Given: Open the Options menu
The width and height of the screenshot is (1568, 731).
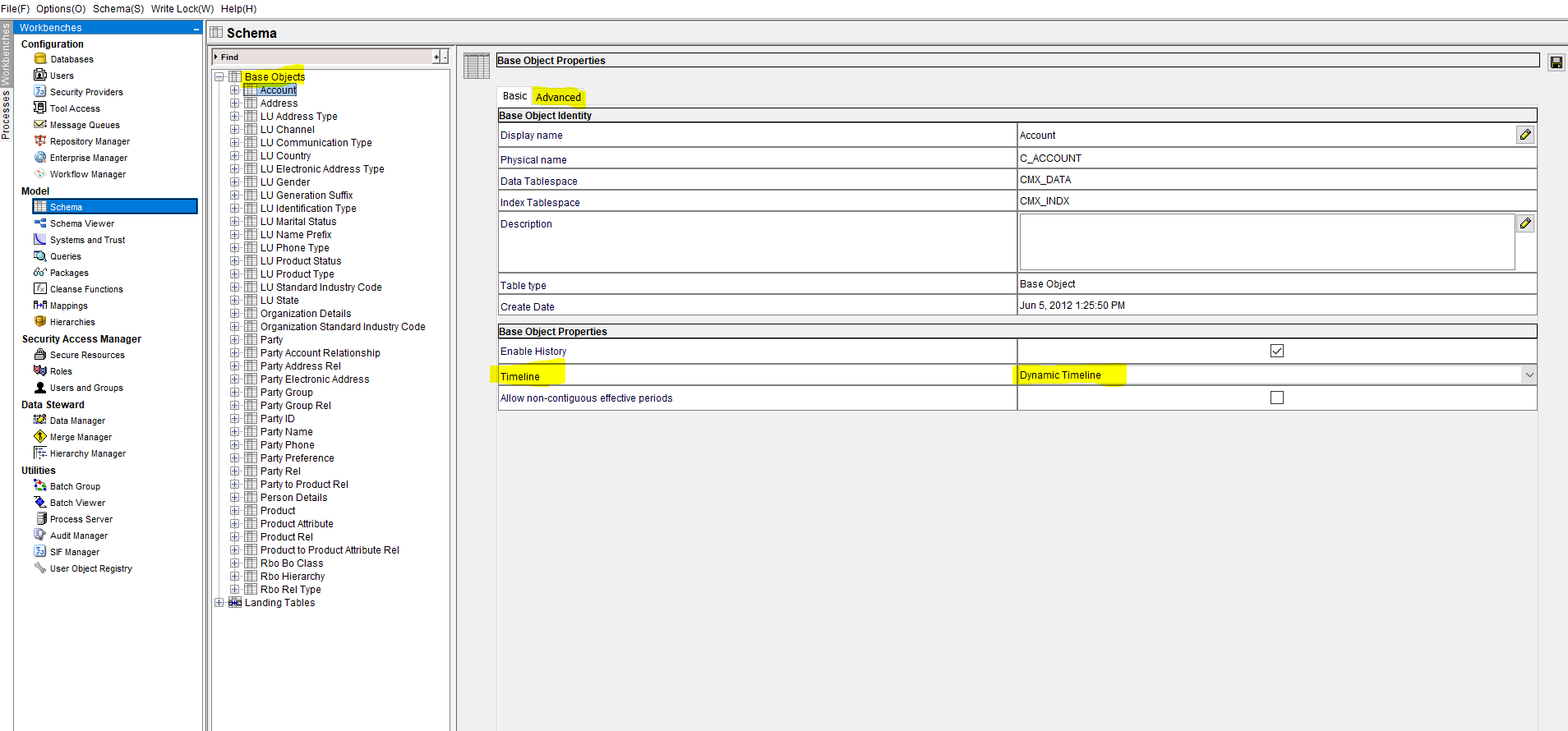Looking at the screenshot, I should point(61,9).
